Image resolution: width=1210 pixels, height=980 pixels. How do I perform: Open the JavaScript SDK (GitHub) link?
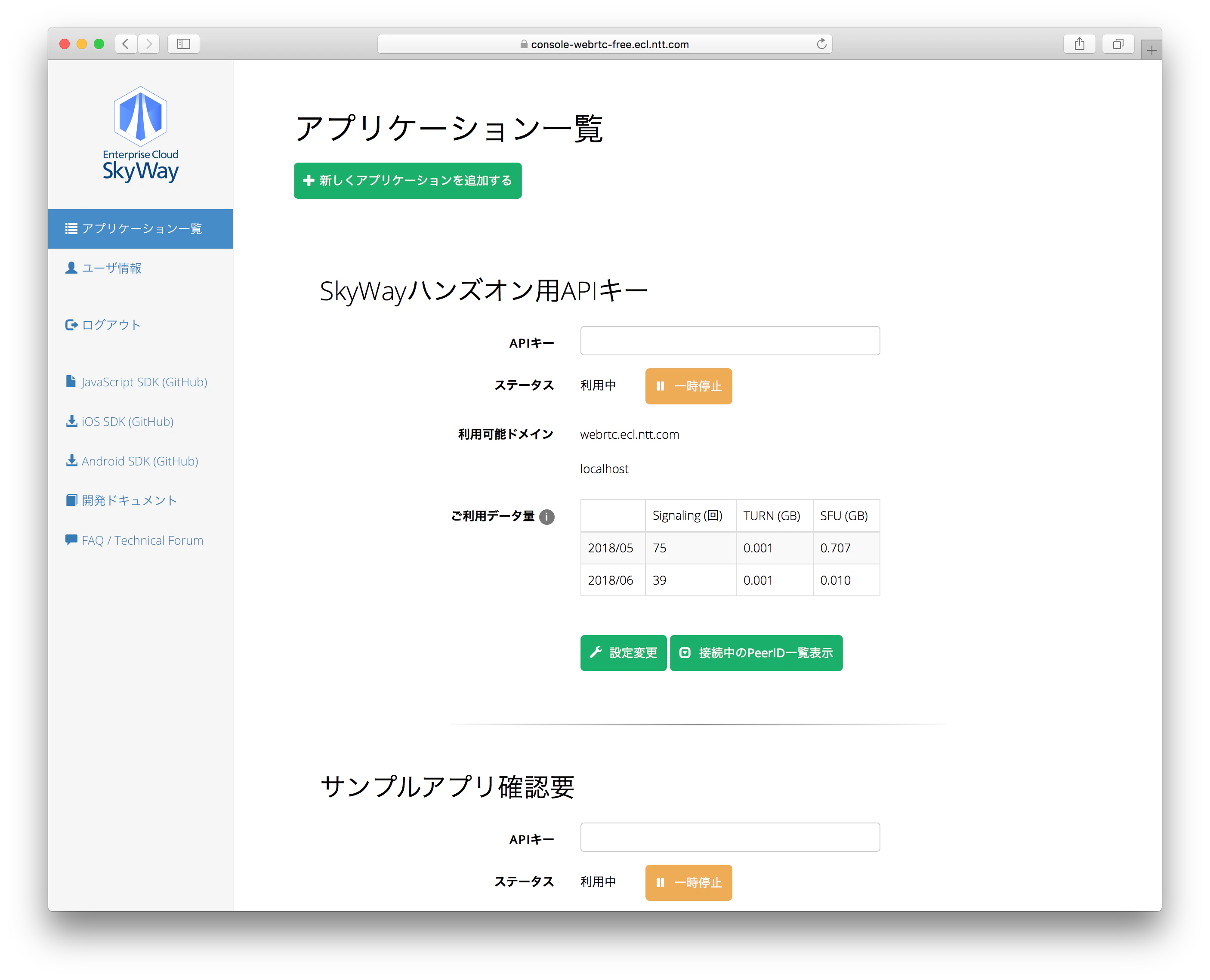click(x=137, y=382)
